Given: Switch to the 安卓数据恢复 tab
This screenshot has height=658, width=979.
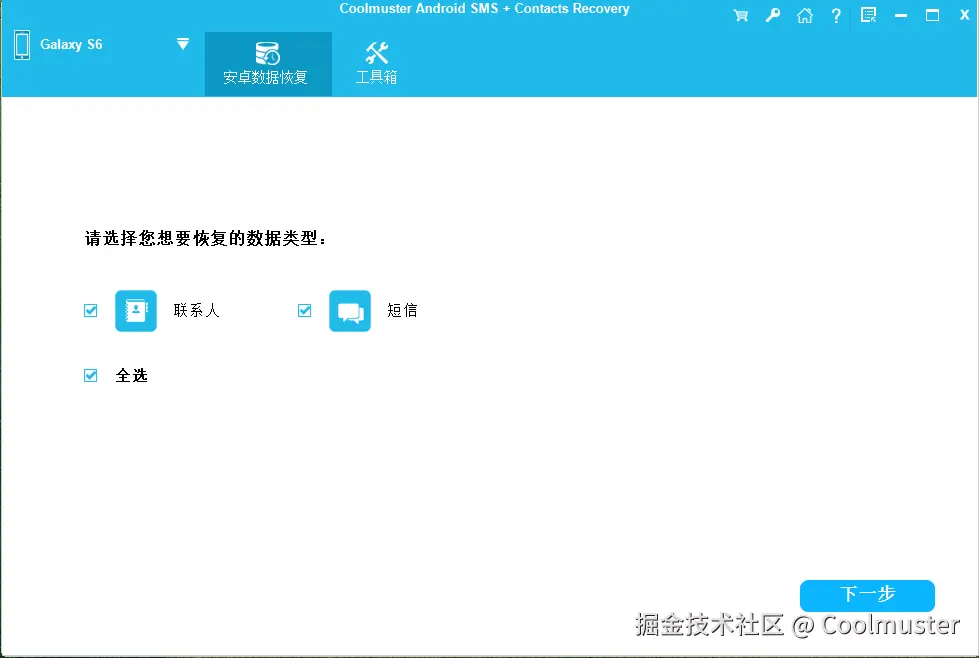Looking at the screenshot, I should click(x=267, y=63).
